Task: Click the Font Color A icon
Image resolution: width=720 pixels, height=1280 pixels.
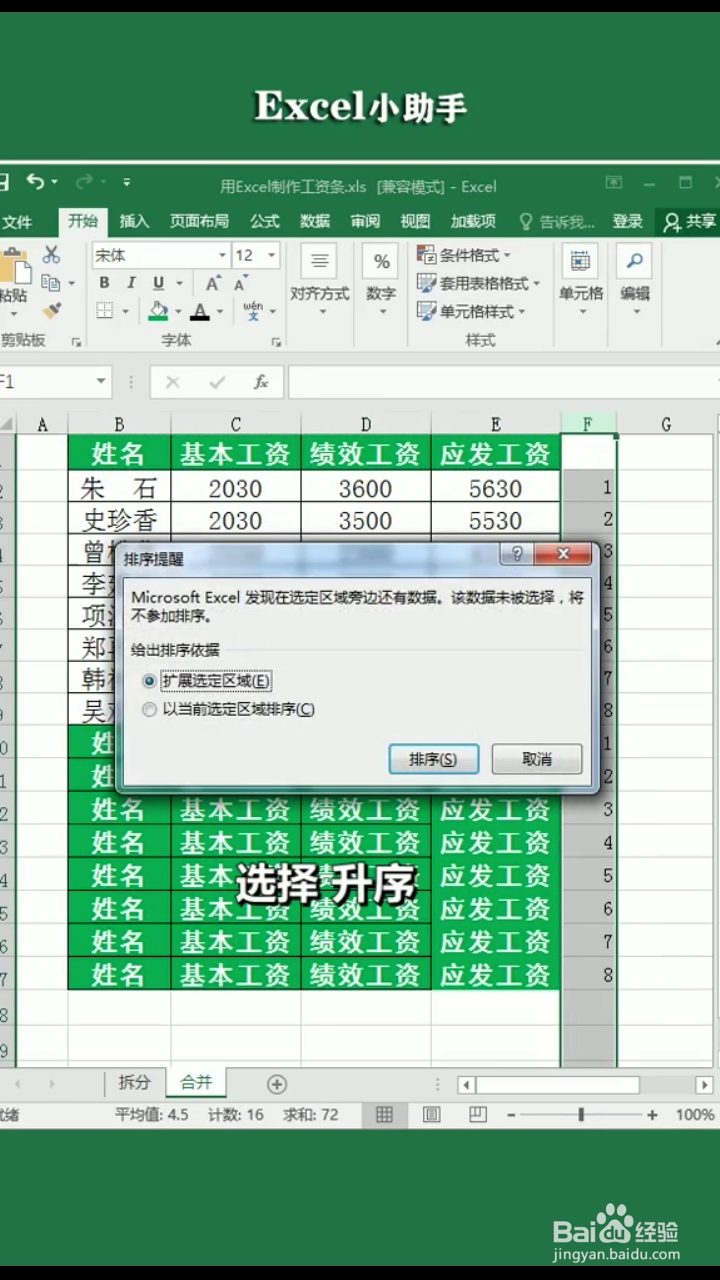Action: (200, 311)
